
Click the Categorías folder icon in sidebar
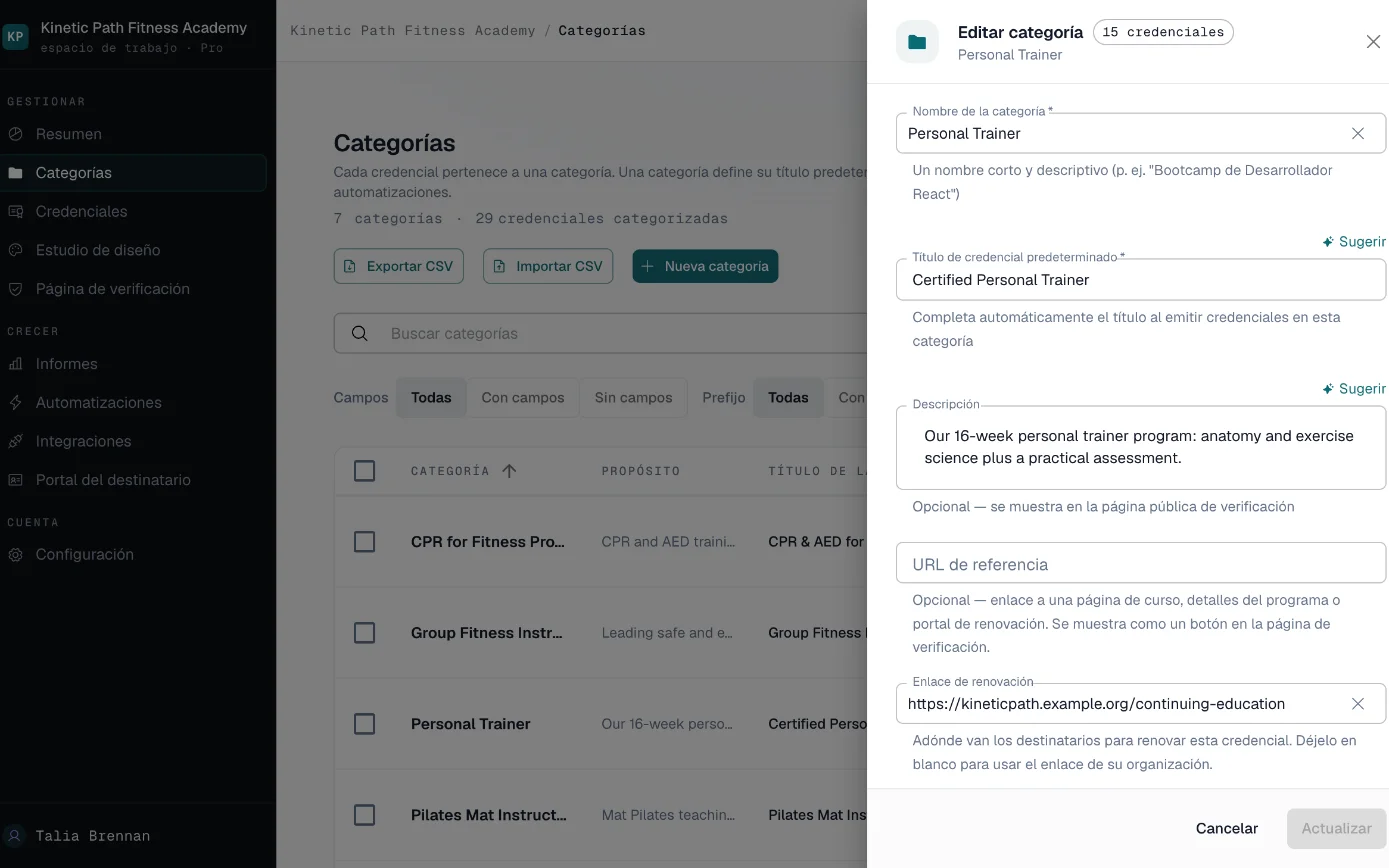click(15, 173)
